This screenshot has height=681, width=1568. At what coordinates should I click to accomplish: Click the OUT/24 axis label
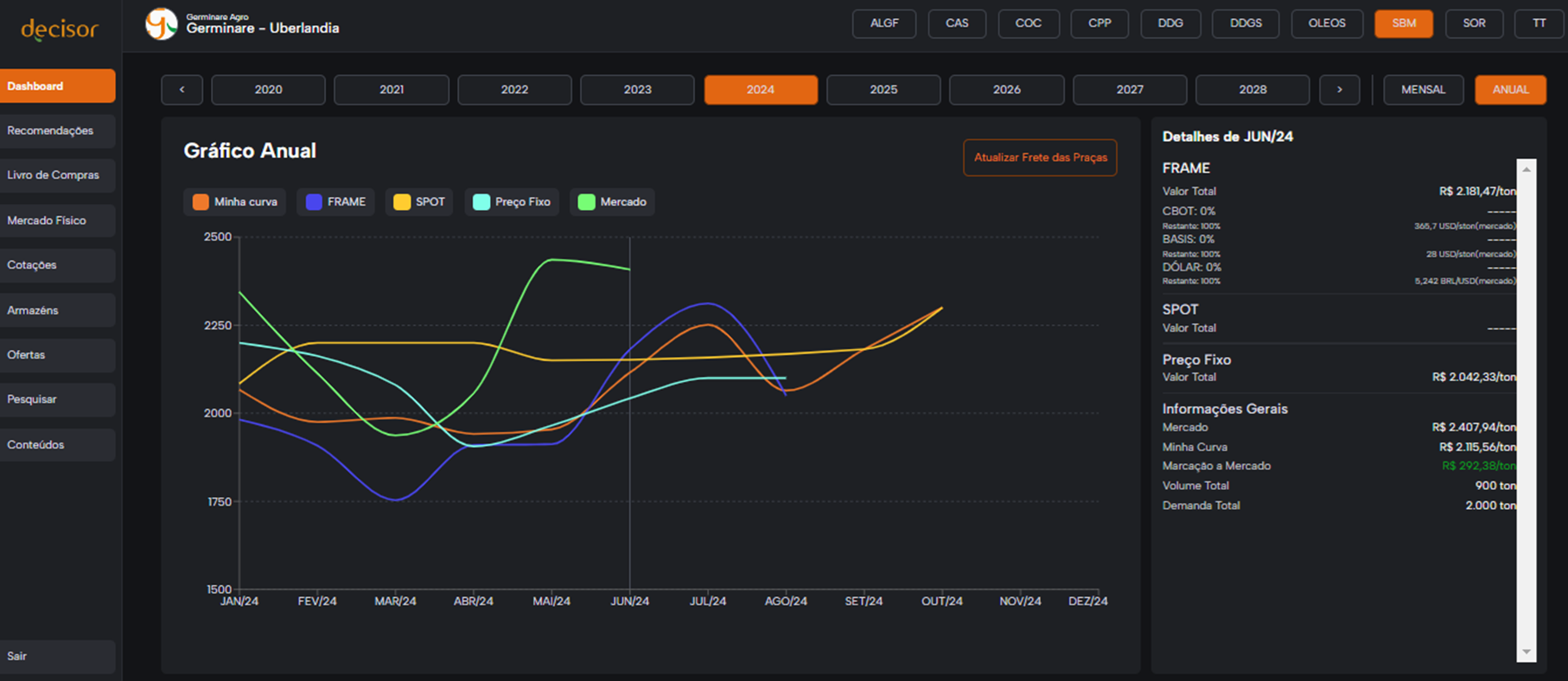point(941,601)
